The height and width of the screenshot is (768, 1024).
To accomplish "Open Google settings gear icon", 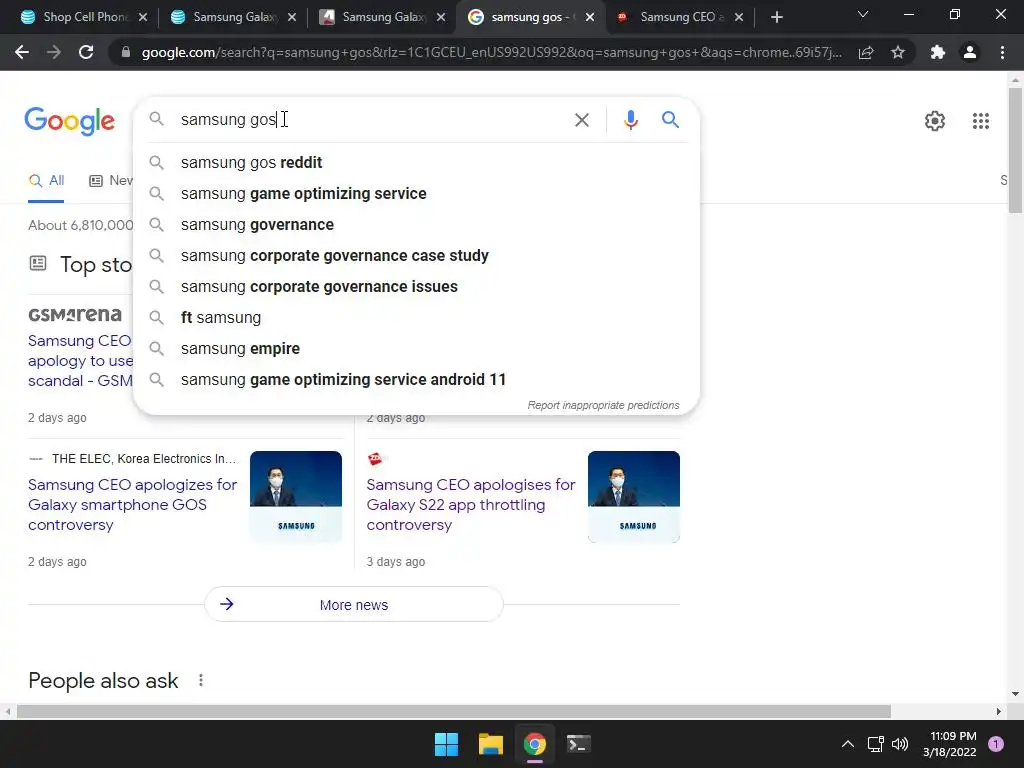I will point(935,121).
